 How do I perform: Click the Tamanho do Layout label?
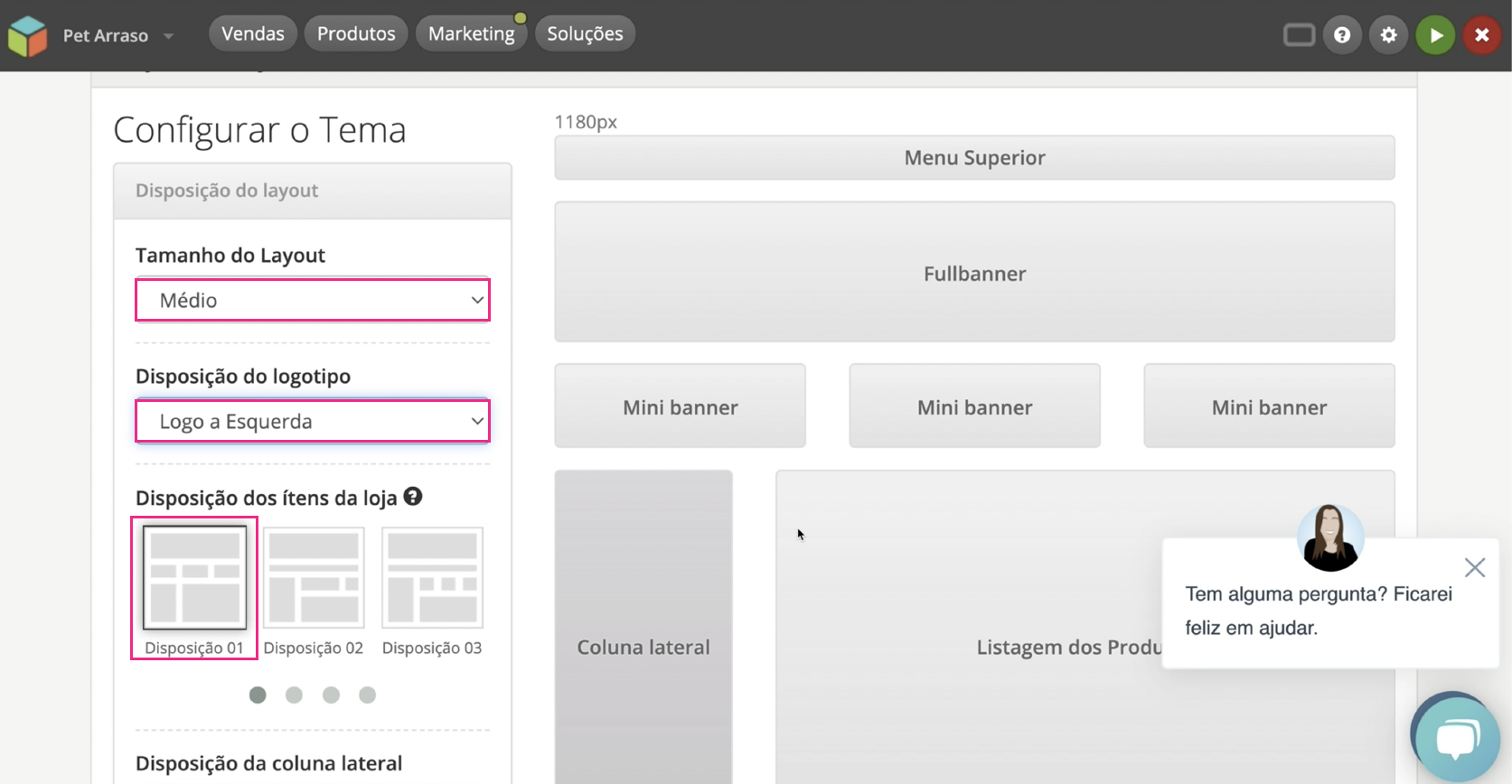coord(230,256)
